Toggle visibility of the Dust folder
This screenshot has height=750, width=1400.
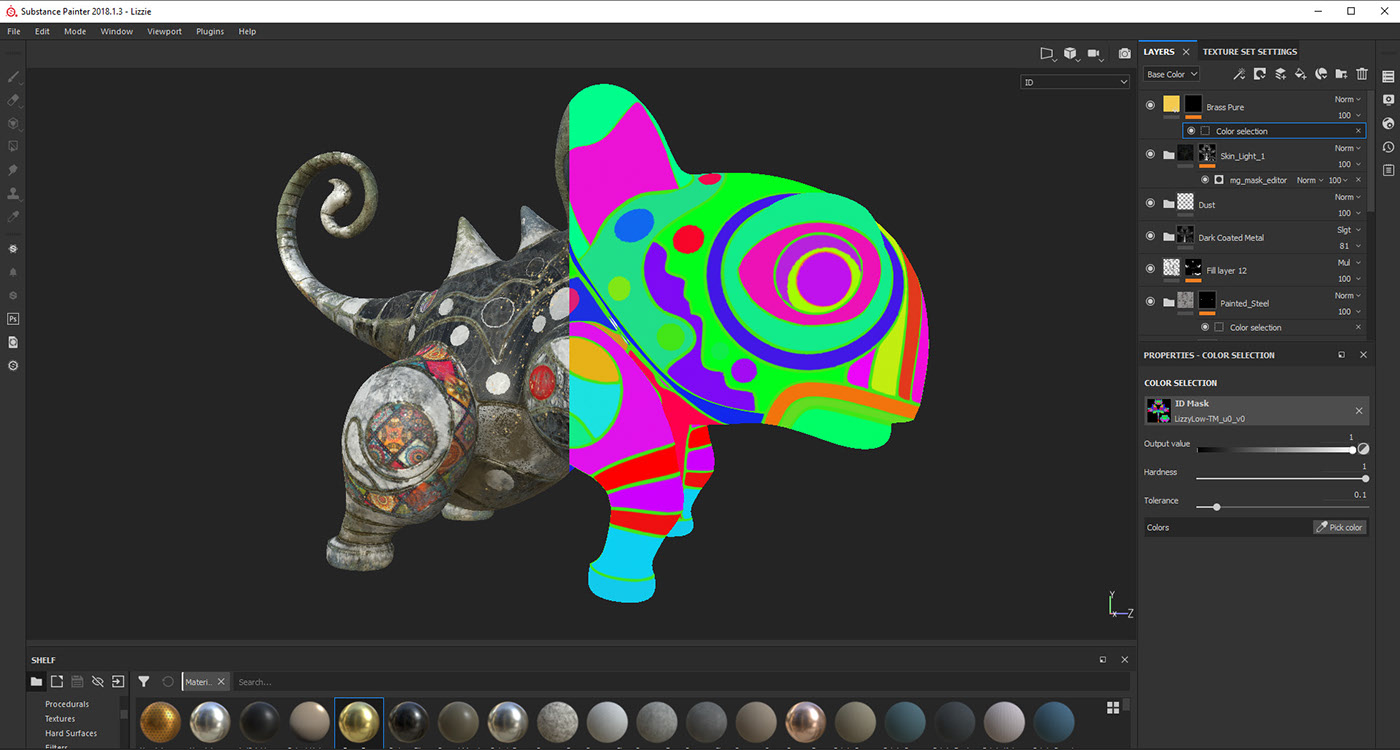[x=1150, y=203]
